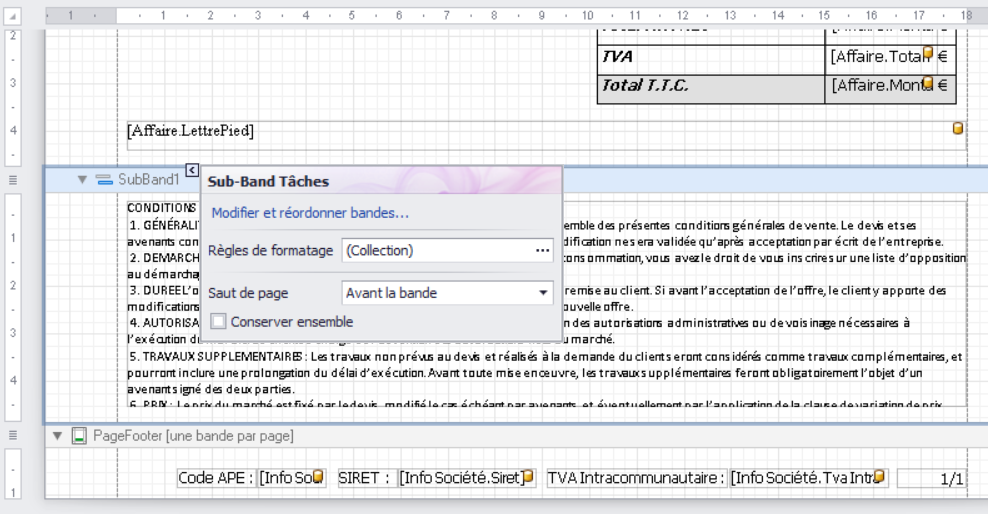988x514 pixels.
Task: Collapse the SubBand1 band
Action: [82, 180]
